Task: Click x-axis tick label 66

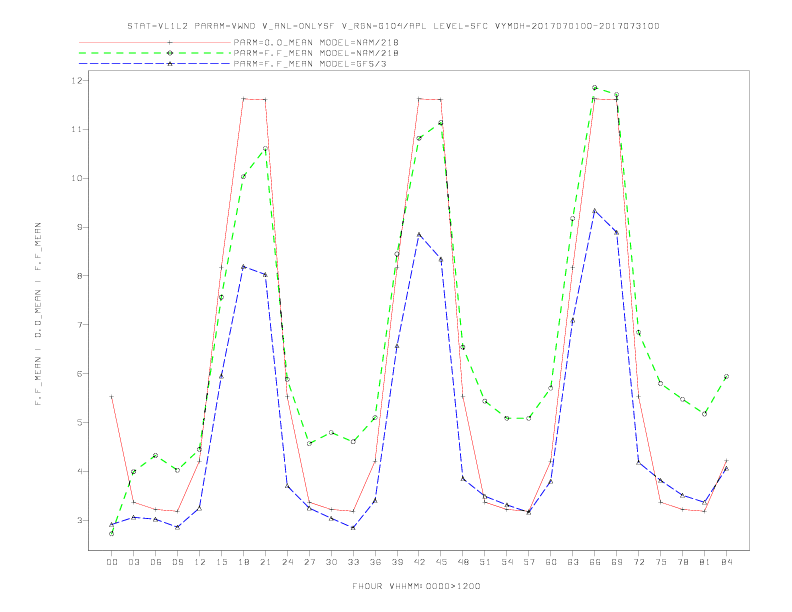Action: click(x=595, y=562)
